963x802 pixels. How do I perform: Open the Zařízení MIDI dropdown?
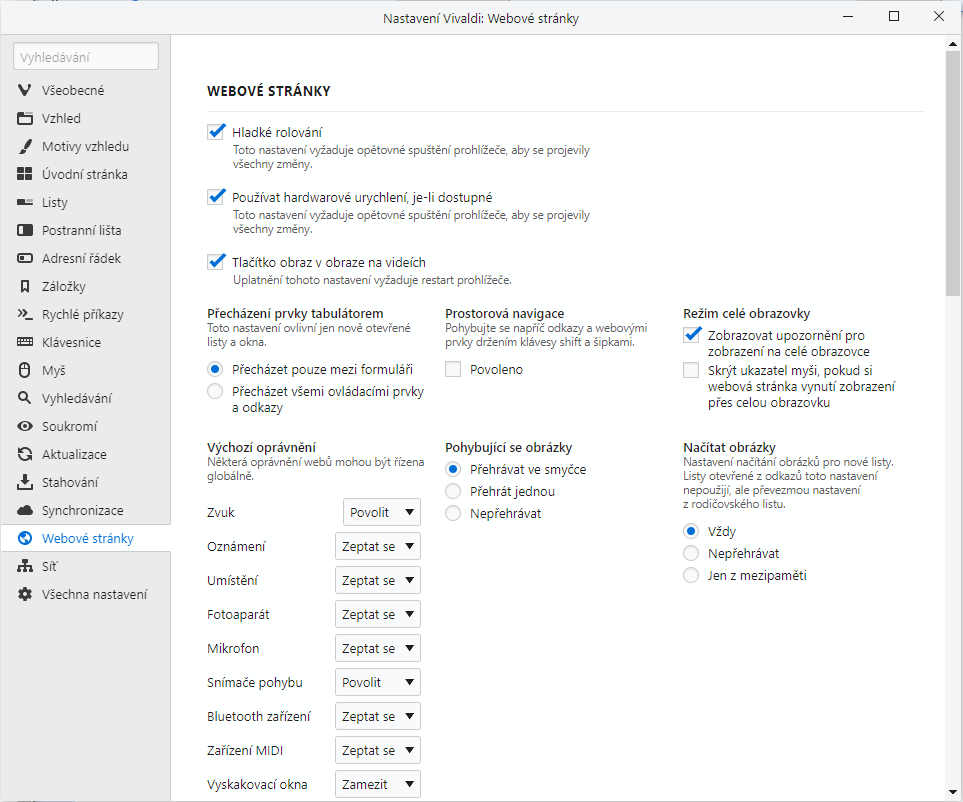point(378,750)
